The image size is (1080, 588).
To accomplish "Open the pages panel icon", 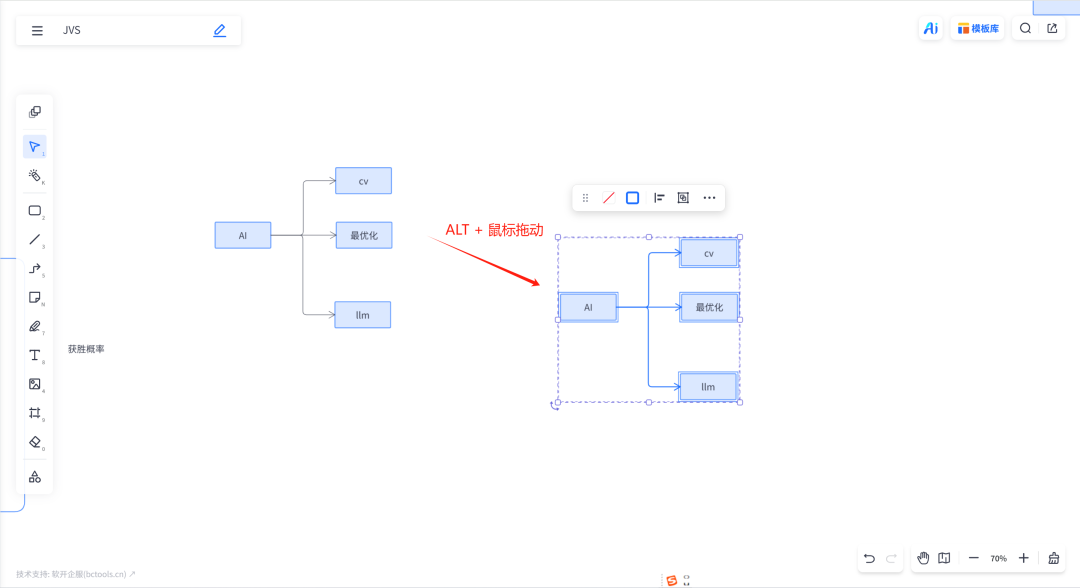I will point(34,112).
